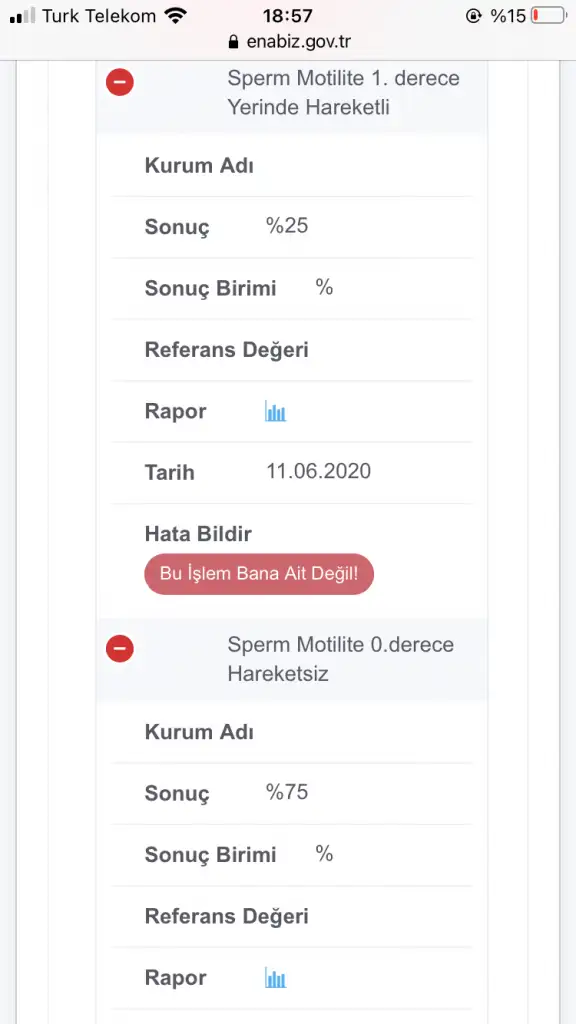Image resolution: width=576 pixels, height=1024 pixels.
Task: Tap the lock icon beside enabiz.gov.tr
Action: (233, 42)
